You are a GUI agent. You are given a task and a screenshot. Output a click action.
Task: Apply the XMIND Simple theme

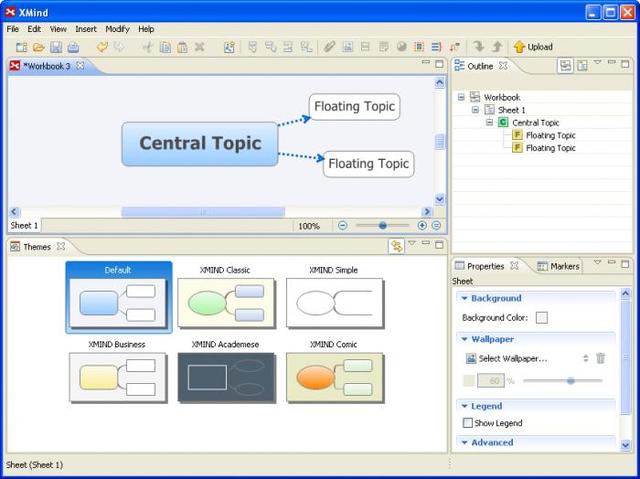(x=334, y=298)
